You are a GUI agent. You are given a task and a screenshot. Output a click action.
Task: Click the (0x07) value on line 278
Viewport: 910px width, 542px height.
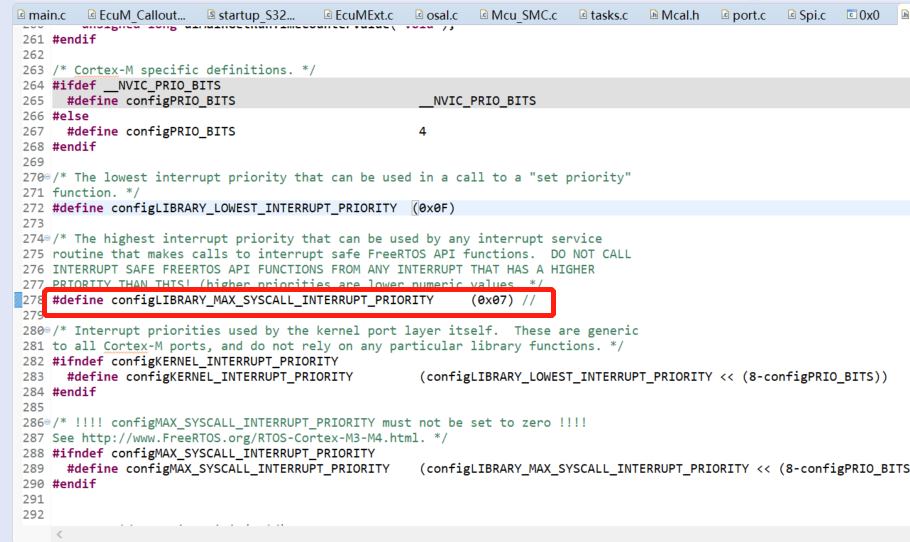pyautogui.click(x=492, y=300)
